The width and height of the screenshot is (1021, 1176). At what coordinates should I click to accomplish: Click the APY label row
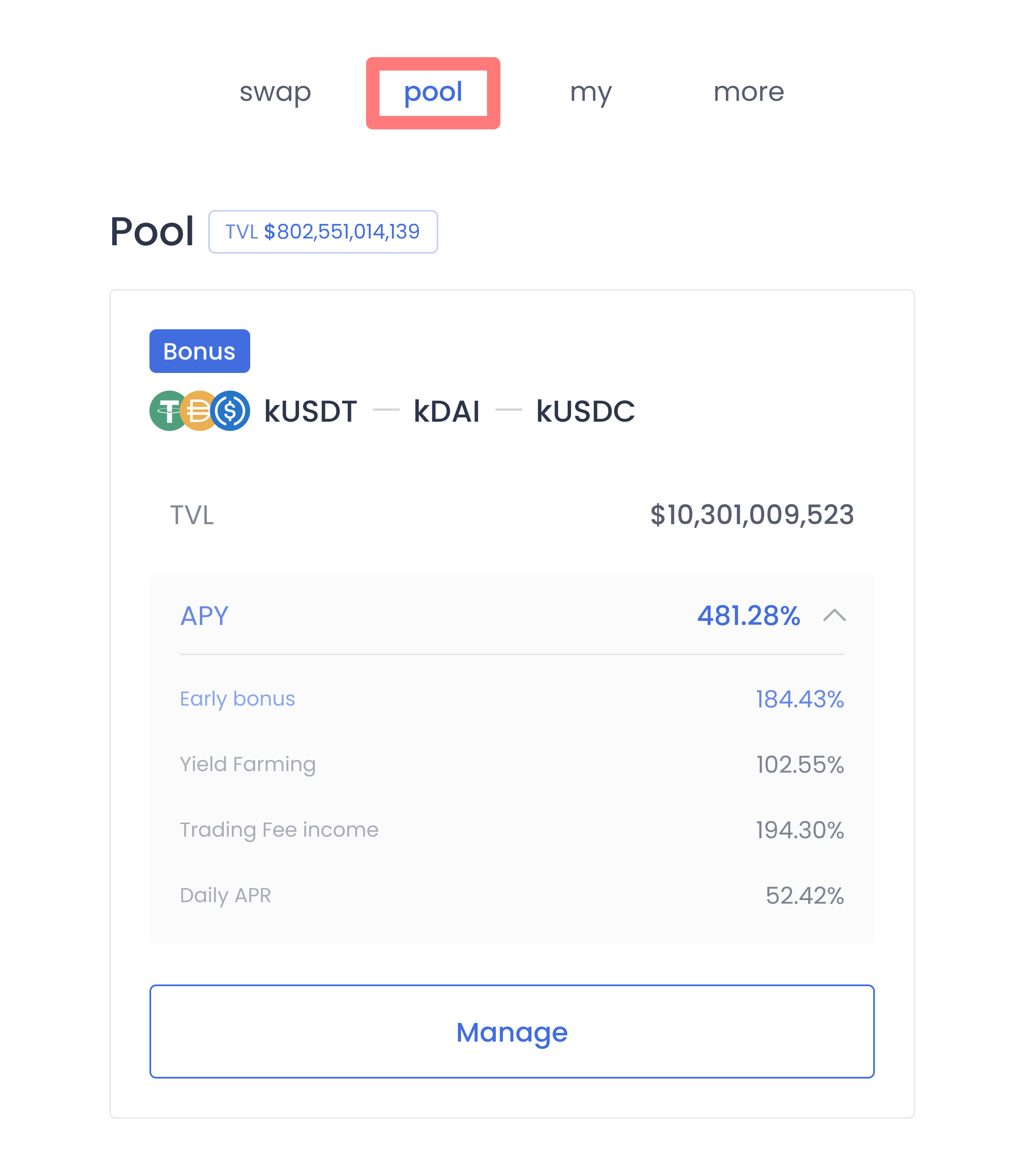512,616
